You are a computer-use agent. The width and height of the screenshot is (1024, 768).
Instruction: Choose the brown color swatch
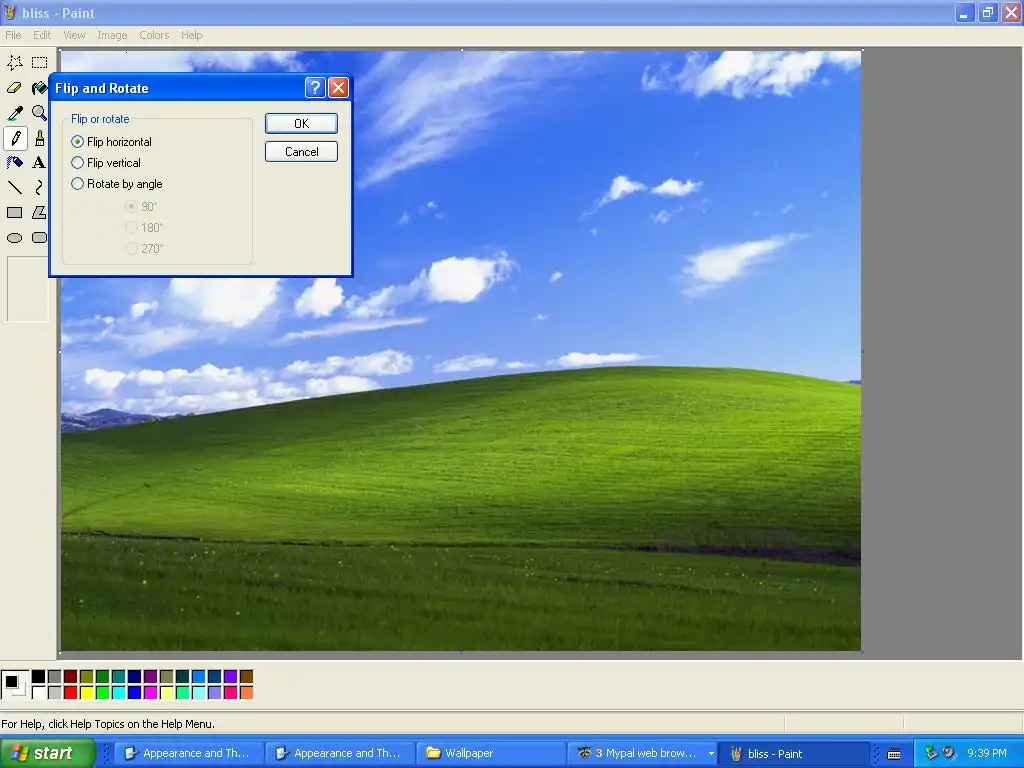point(246,677)
